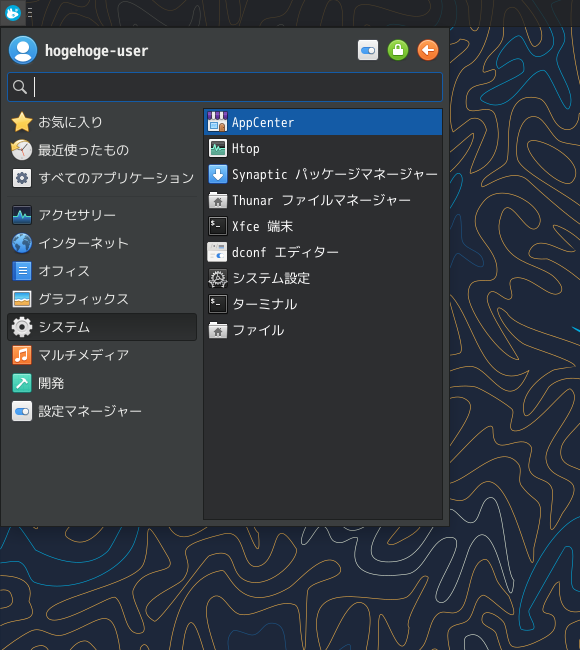Click the magnifier icon in the search box

click(19, 87)
